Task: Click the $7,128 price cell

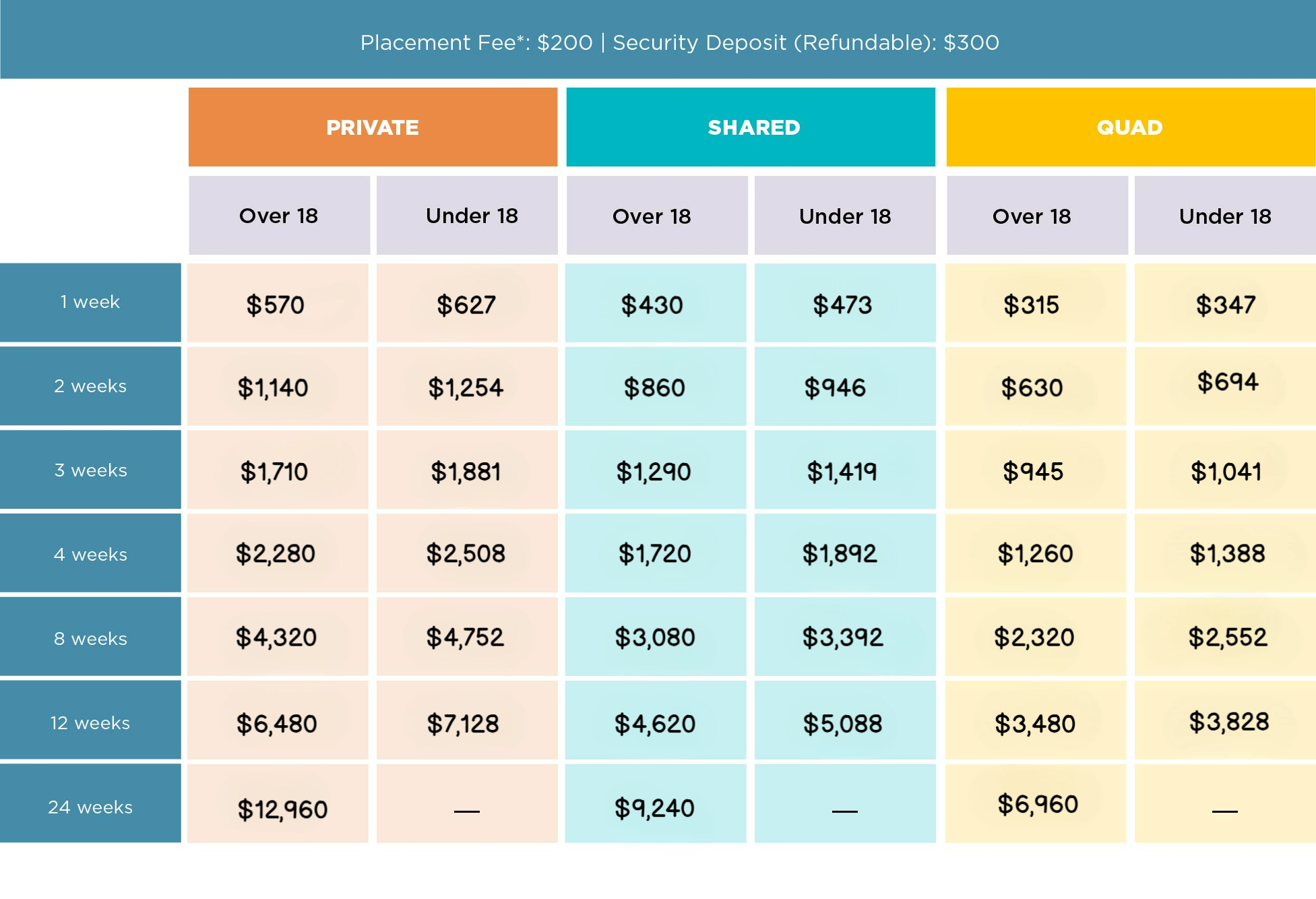Action: coord(464,724)
